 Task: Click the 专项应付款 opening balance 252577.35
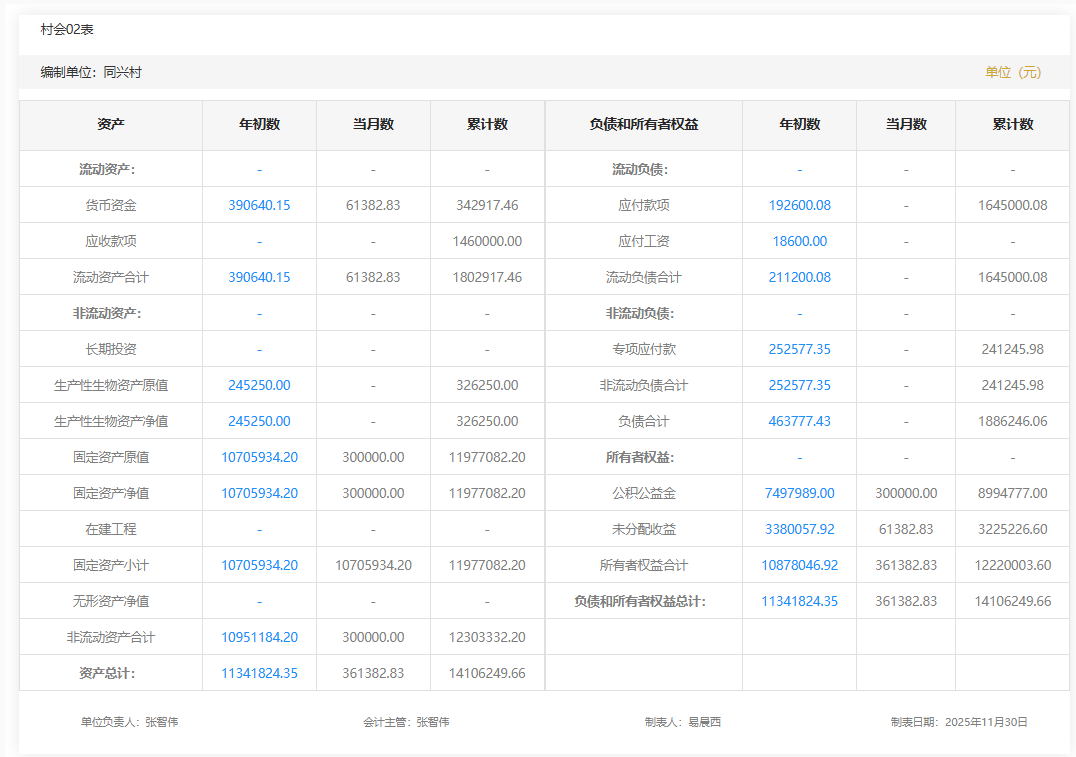point(799,349)
